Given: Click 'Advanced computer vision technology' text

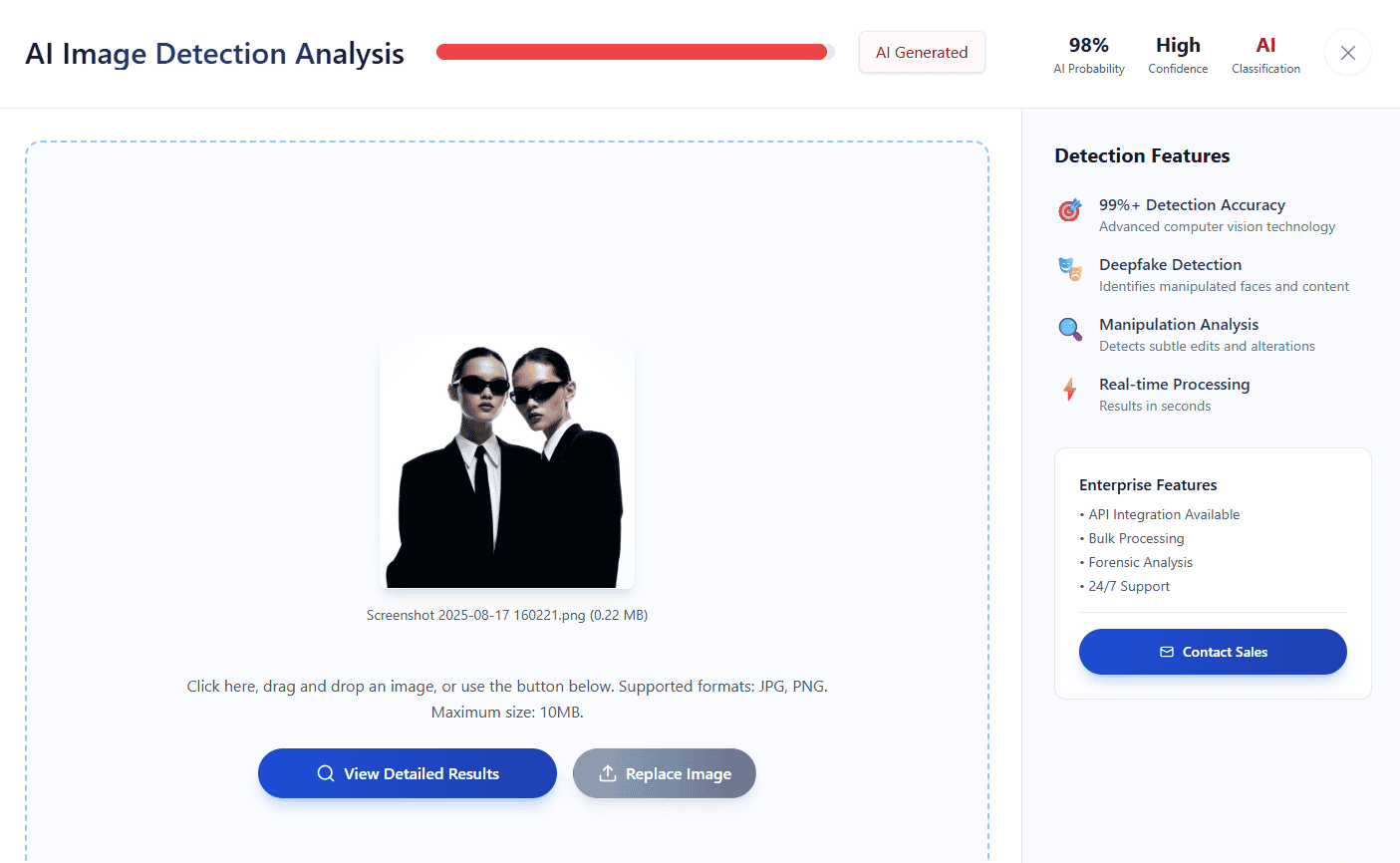Looking at the screenshot, I should coord(1217,226).
